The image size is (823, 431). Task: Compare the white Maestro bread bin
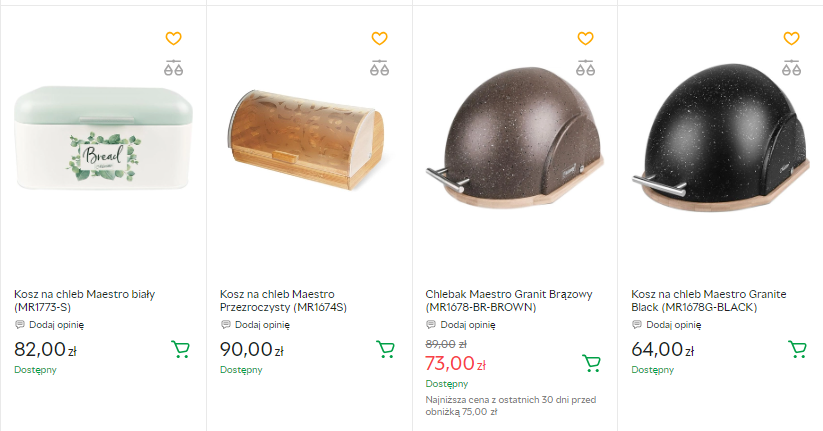pyautogui.click(x=173, y=69)
